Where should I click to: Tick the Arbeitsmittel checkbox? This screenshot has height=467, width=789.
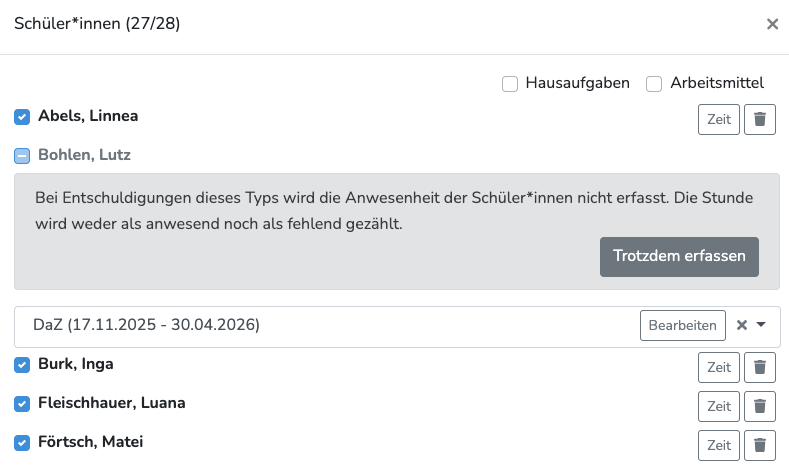[654, 84]
